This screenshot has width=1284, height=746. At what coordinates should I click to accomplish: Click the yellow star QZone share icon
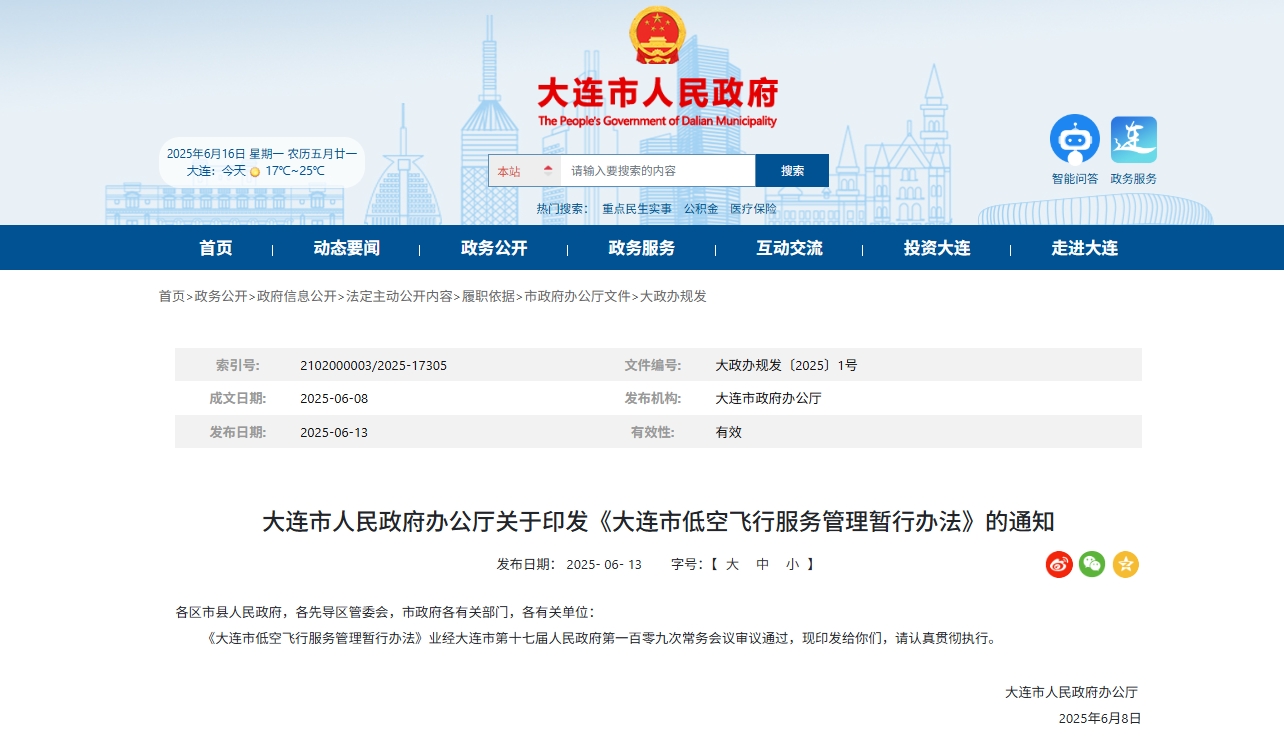(x=1125, y=564)
